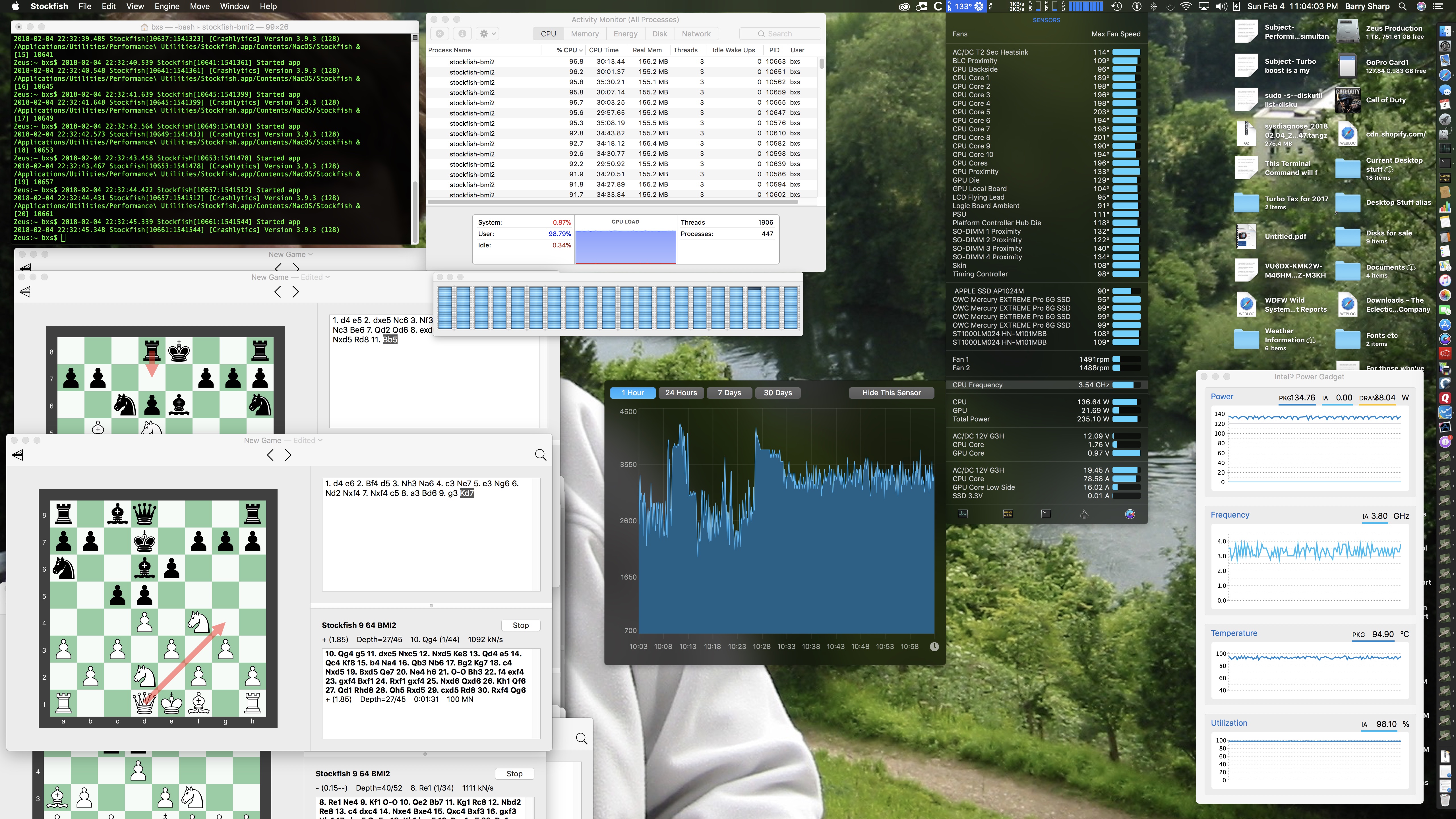Open the Window menu in the menu bar
The height and width of the screenshot is (819, 1456).
235,6
